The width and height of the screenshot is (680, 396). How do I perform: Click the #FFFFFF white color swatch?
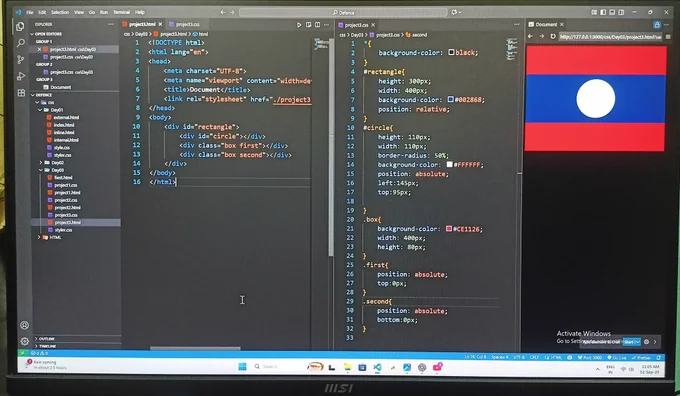(449, 164)
